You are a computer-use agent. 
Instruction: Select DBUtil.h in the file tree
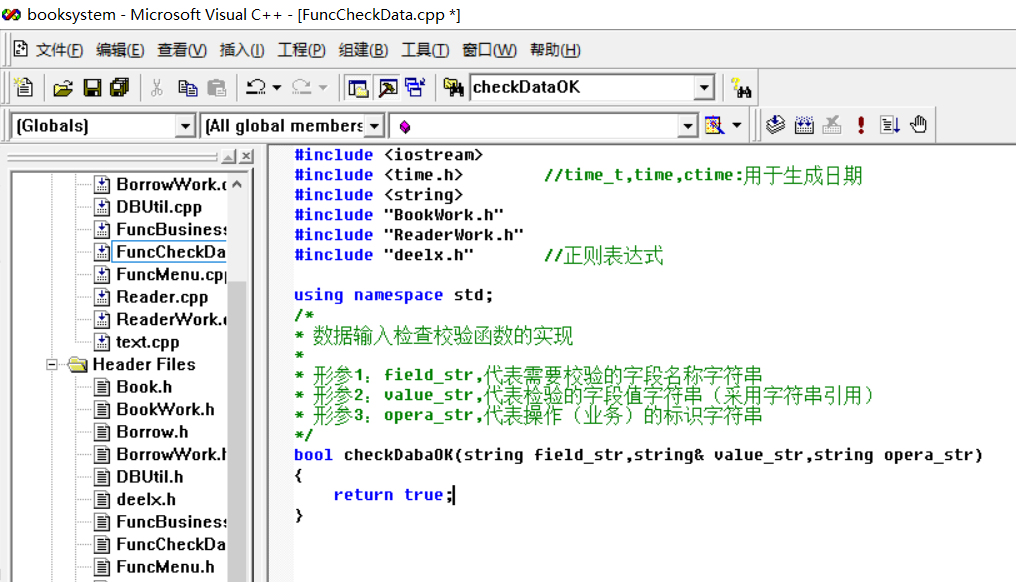(x=150, y=477)
